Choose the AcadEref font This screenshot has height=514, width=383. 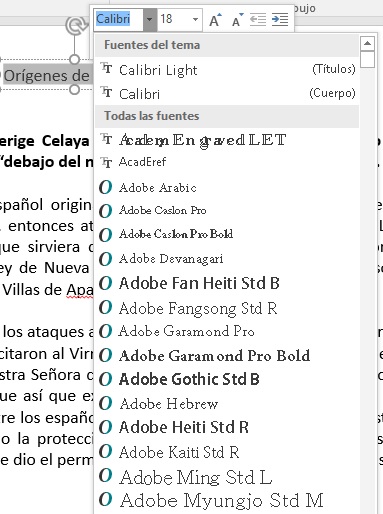pyautogui.click(x=227, y=162)
